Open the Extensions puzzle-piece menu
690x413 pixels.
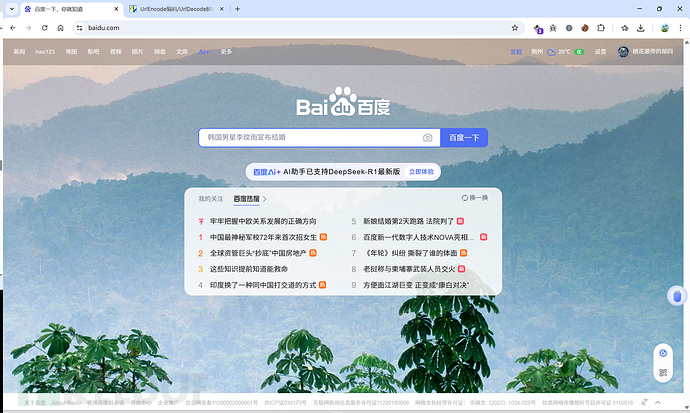pos(601,28)
